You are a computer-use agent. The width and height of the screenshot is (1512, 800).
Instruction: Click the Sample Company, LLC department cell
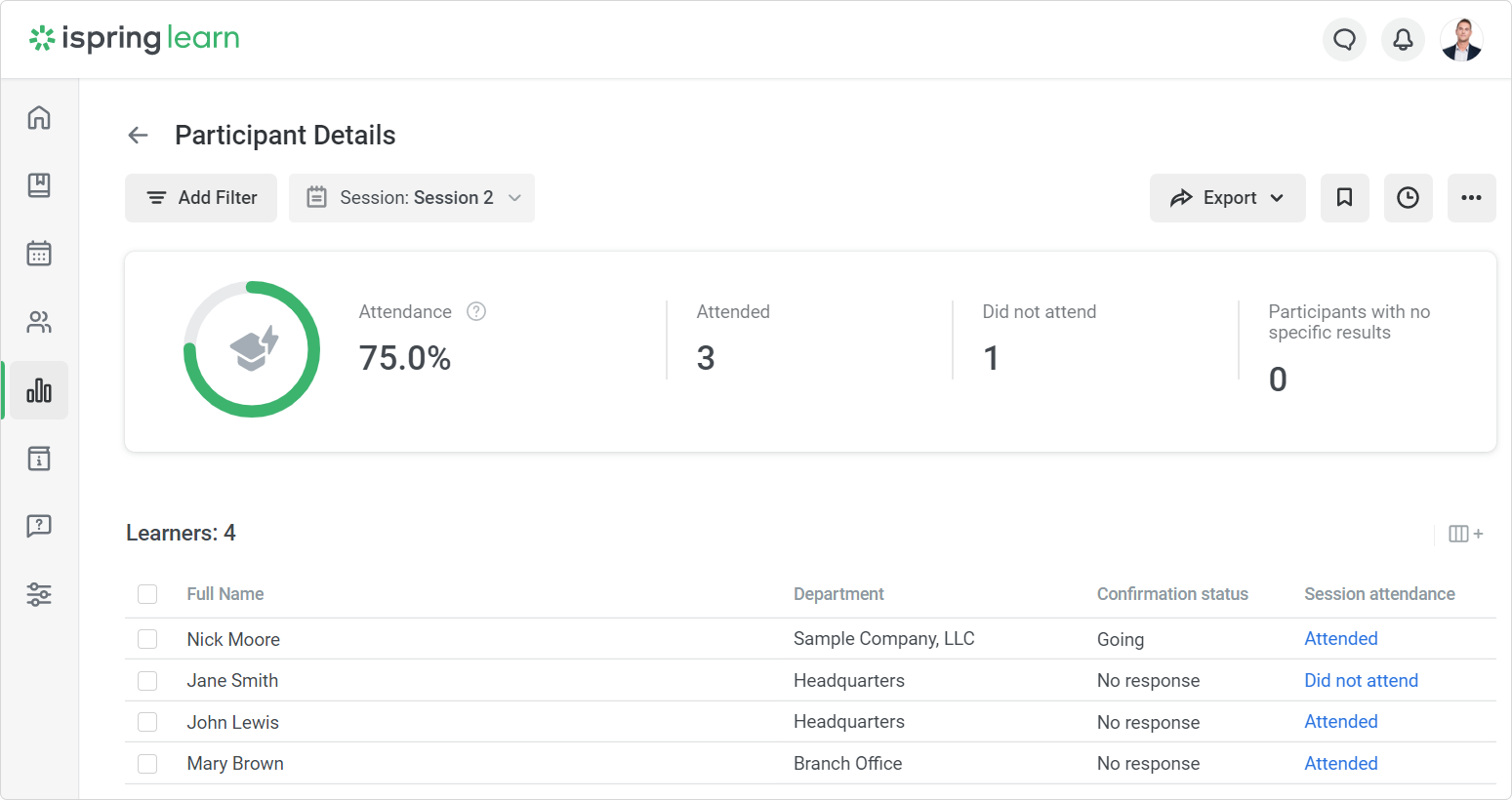click(x=883, y=639)
